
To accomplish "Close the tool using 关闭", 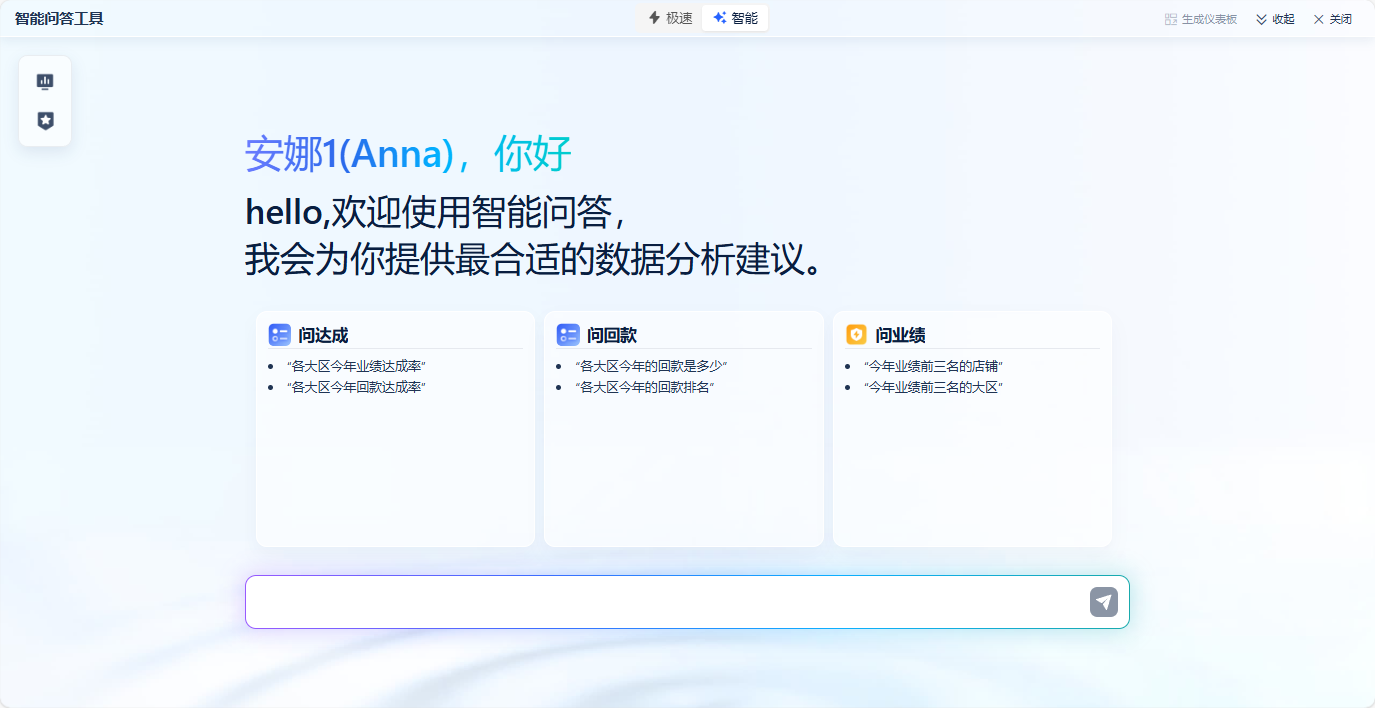I will click(1333, 19).
